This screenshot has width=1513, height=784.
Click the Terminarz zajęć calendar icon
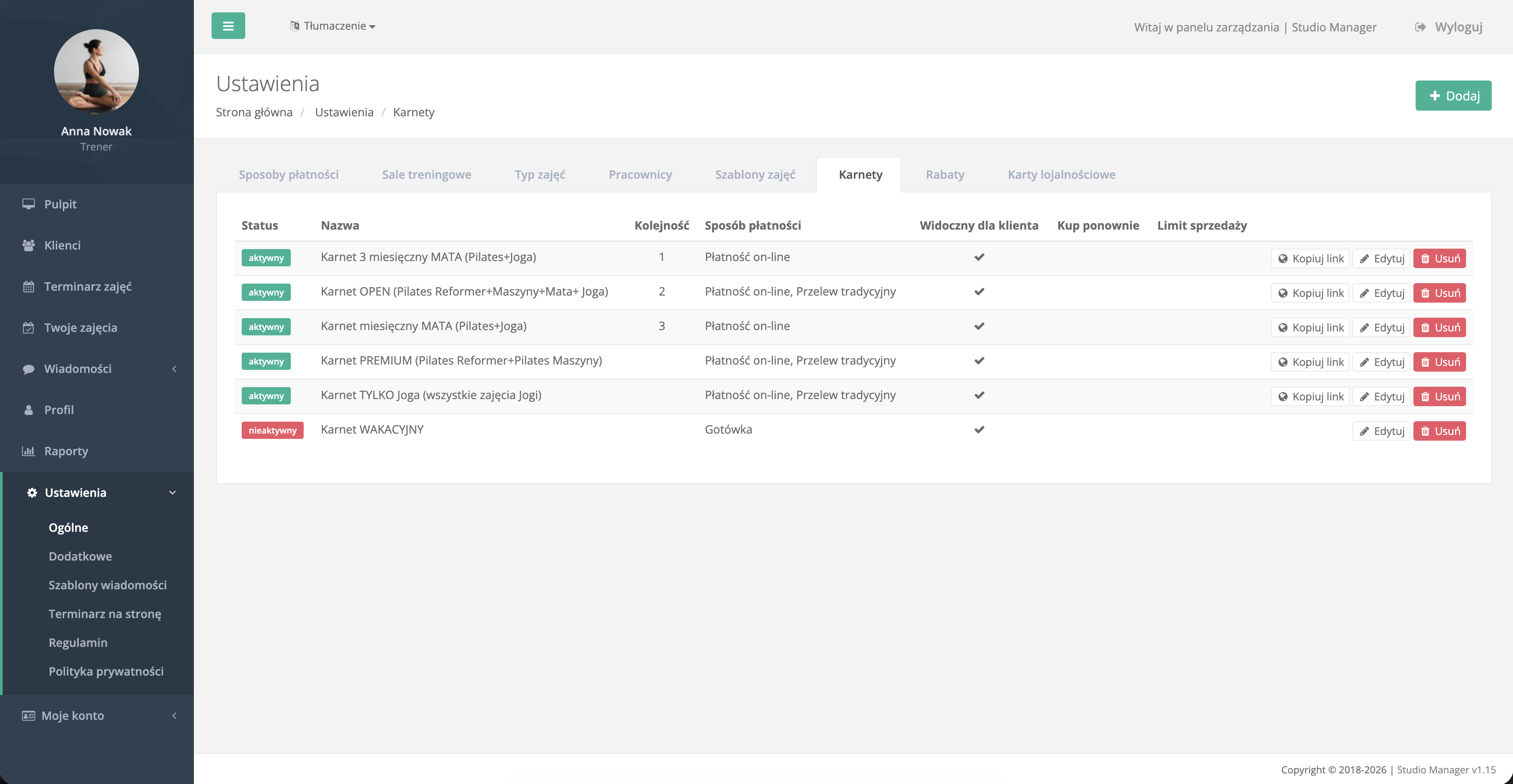28,287
